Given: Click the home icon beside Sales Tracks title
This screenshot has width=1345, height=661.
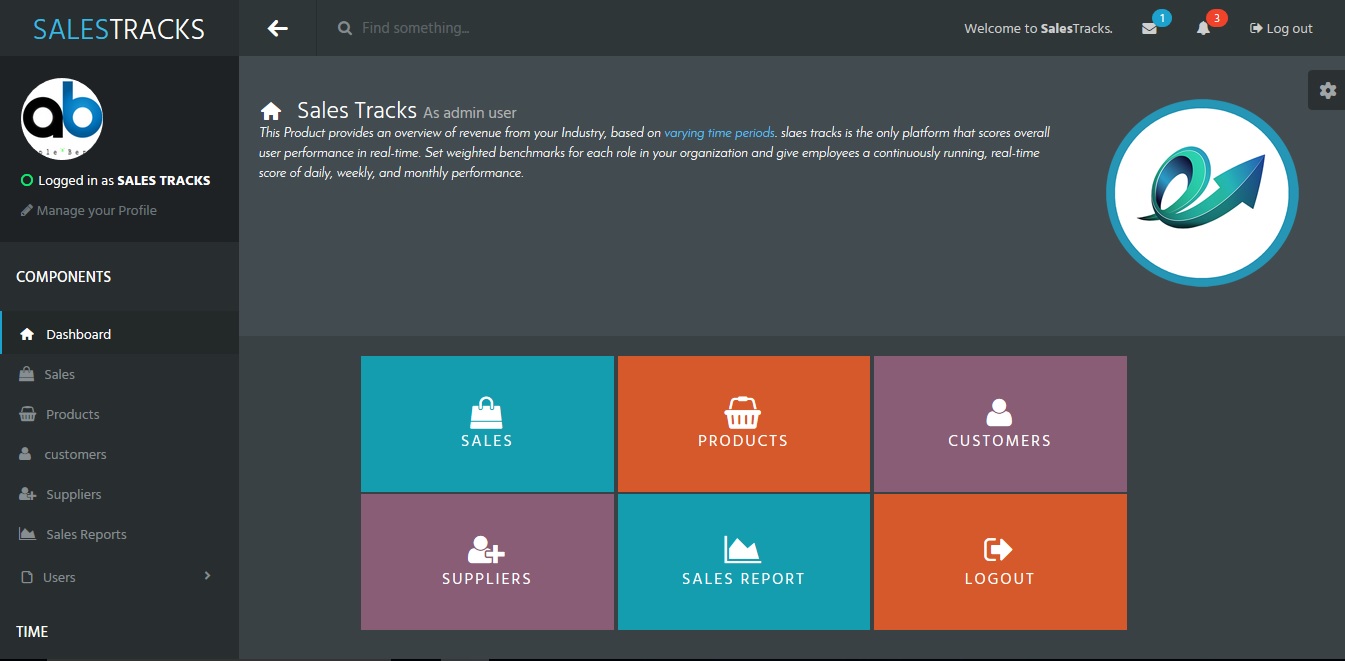Looking at the screenshot, I should click(x=270, y=111).
